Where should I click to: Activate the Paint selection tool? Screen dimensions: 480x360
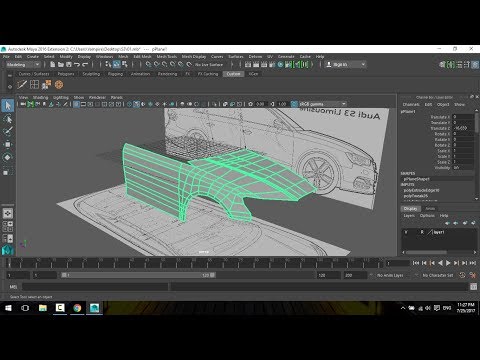pyautogui.click(x=8, y=131)
